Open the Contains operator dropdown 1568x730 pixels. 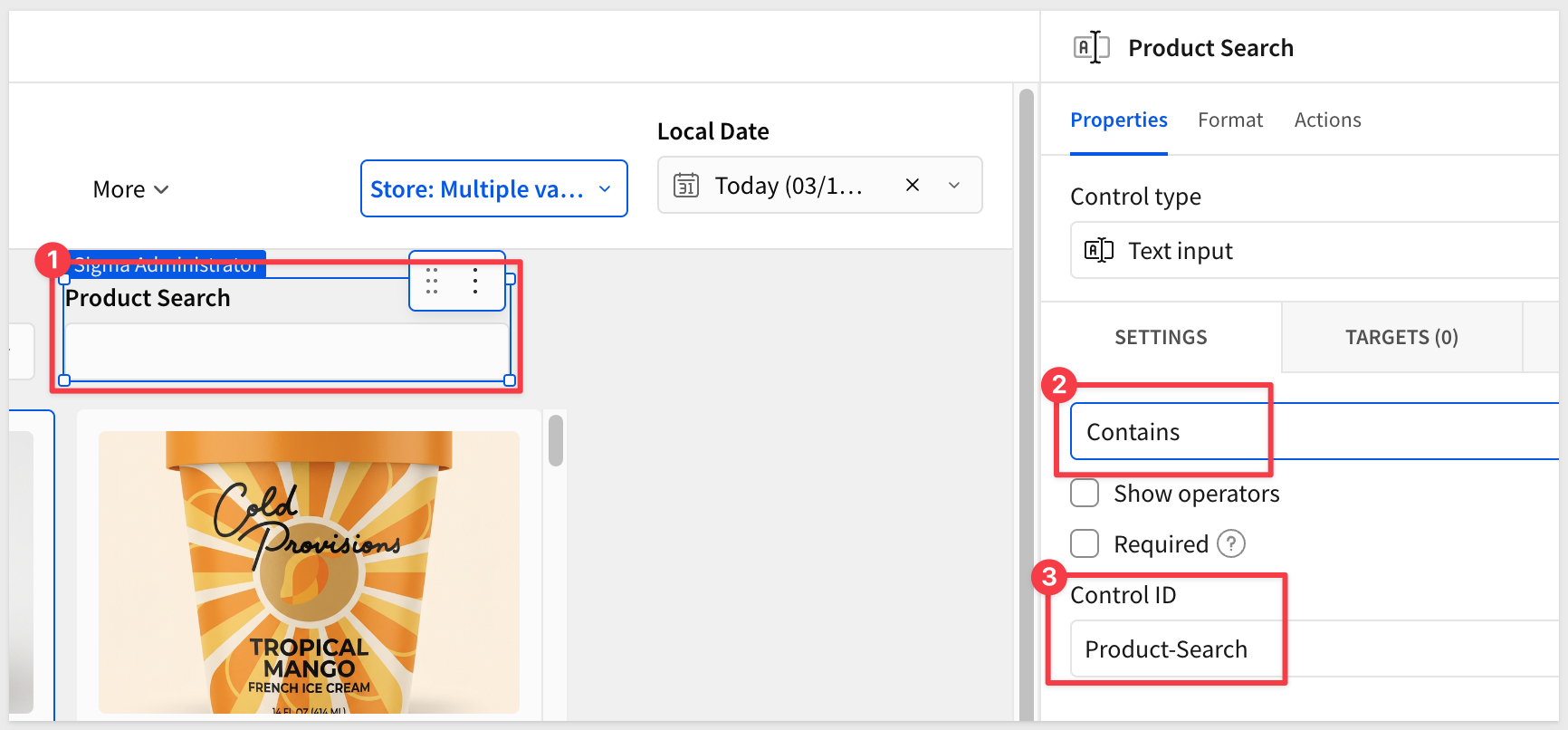pyautogui.click(x=1313, y=432)
